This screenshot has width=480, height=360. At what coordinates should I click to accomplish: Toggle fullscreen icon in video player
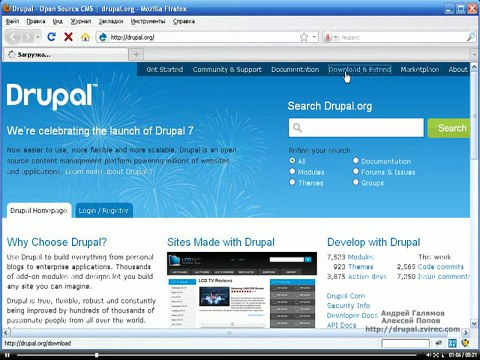tap(436, 355)
